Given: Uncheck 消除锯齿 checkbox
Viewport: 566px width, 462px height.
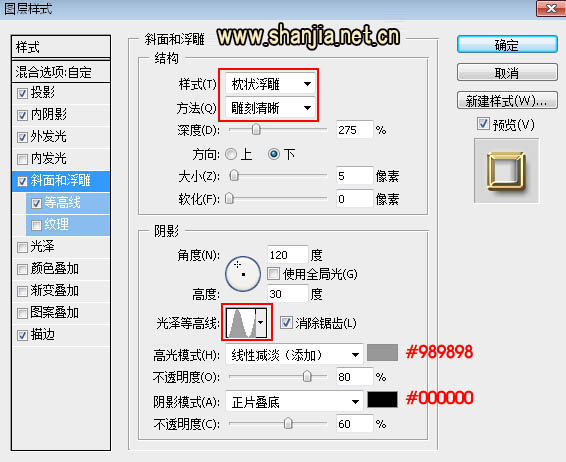Looking at the screenshot, I should tap(286, 322).
